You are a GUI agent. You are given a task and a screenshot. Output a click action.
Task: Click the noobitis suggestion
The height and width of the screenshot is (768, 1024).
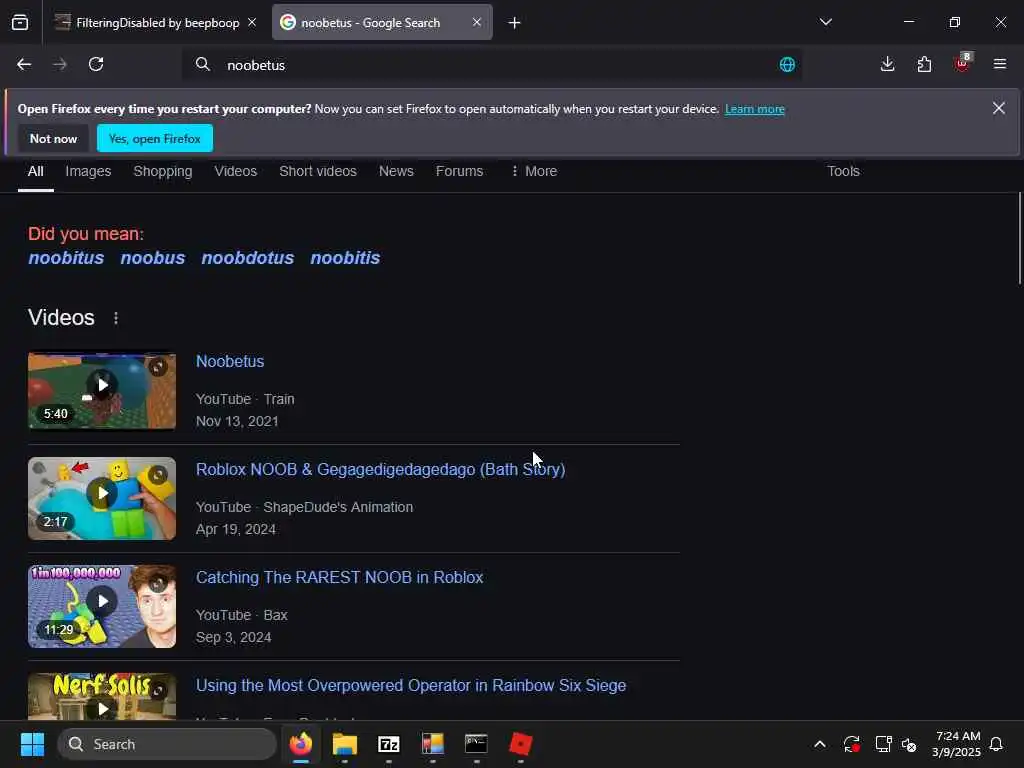pyautogui.click(x=345, y=258)
